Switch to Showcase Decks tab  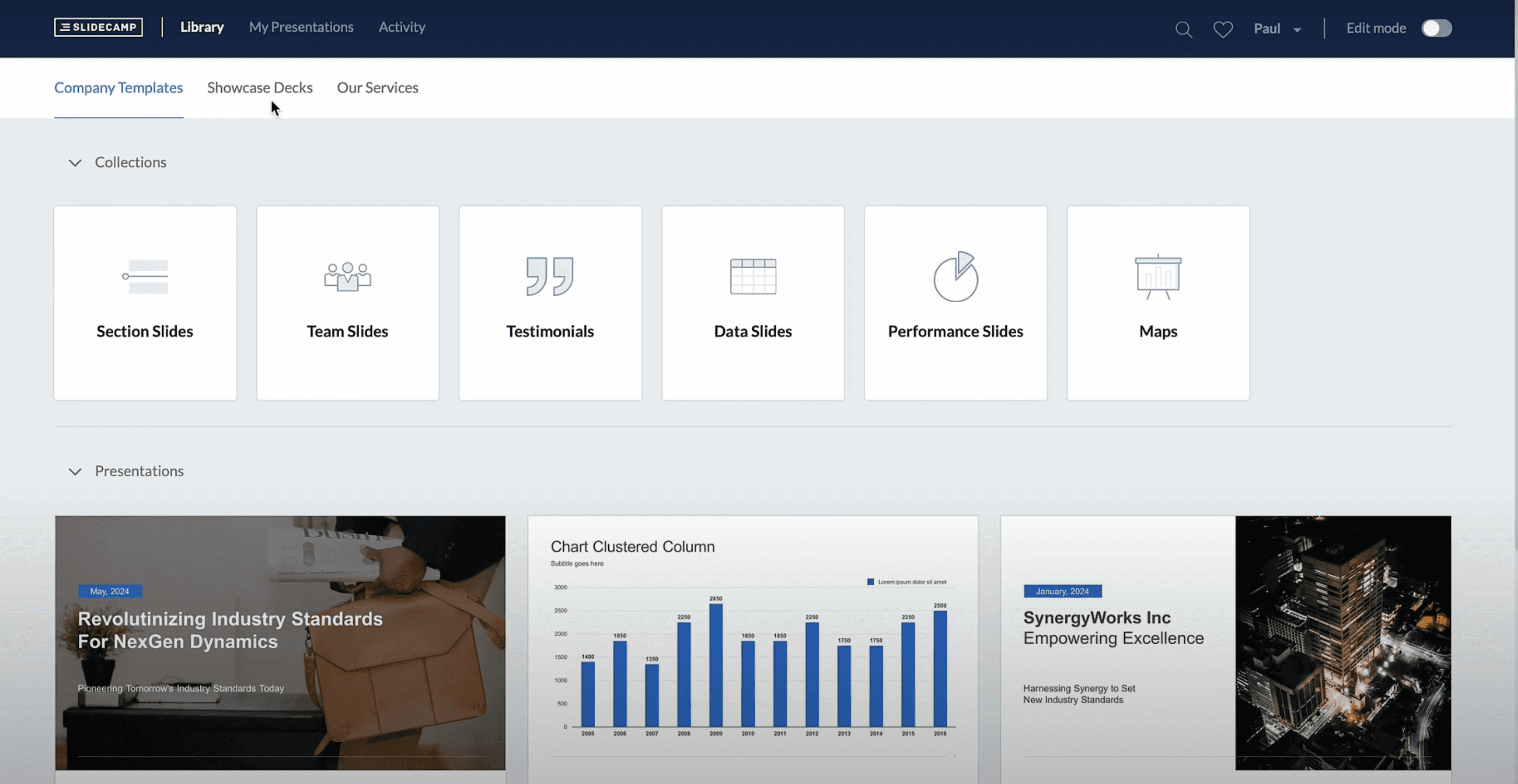coord(259,87)
